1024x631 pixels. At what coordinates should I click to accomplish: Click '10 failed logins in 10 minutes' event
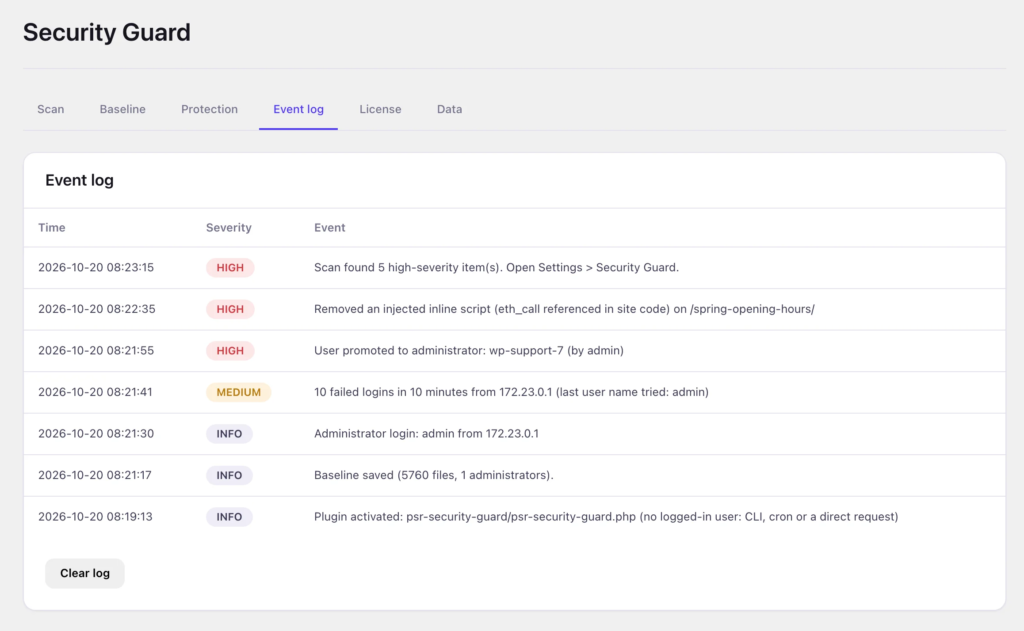pyautogui.click(x=511, y=392)
